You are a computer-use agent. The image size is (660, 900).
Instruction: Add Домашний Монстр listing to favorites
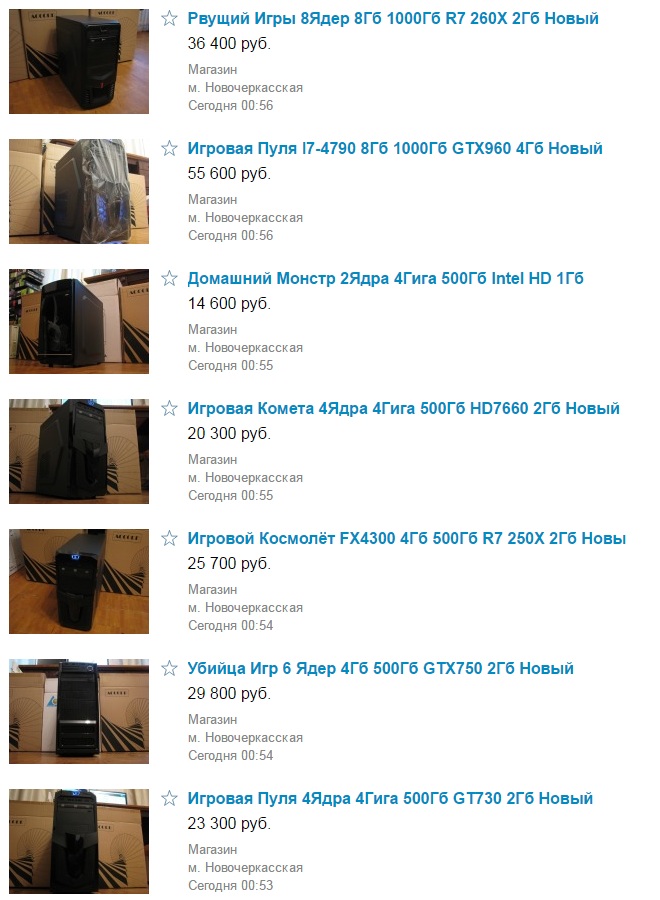169,278
